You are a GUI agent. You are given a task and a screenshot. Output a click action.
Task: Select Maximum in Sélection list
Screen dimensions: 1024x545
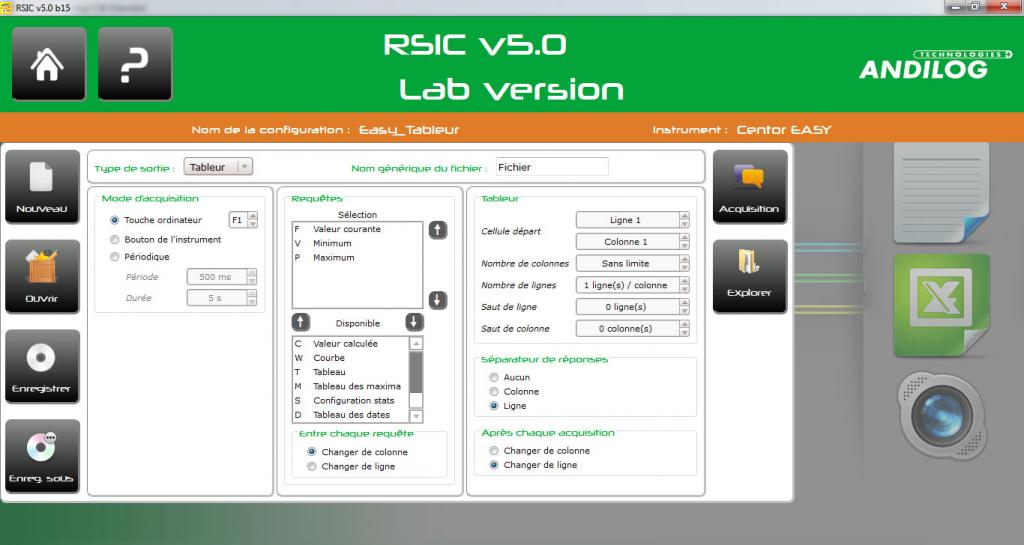pos(357,258)
